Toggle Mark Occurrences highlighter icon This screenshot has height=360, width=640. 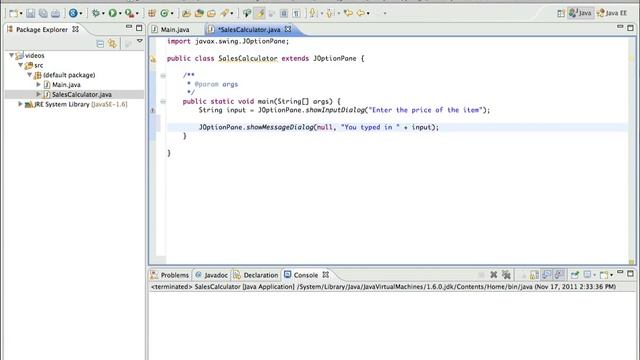point(260,13)
